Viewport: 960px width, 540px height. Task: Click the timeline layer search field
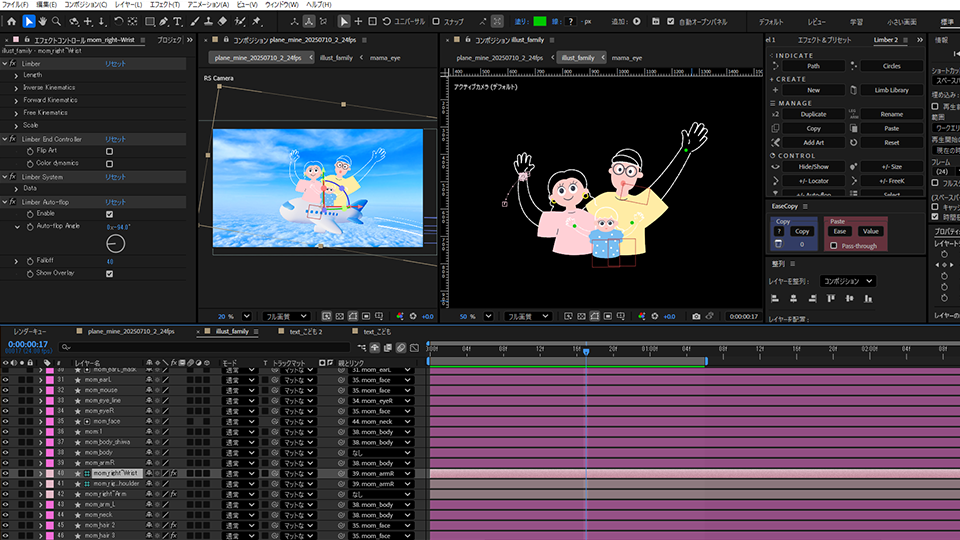coord(204,347)
